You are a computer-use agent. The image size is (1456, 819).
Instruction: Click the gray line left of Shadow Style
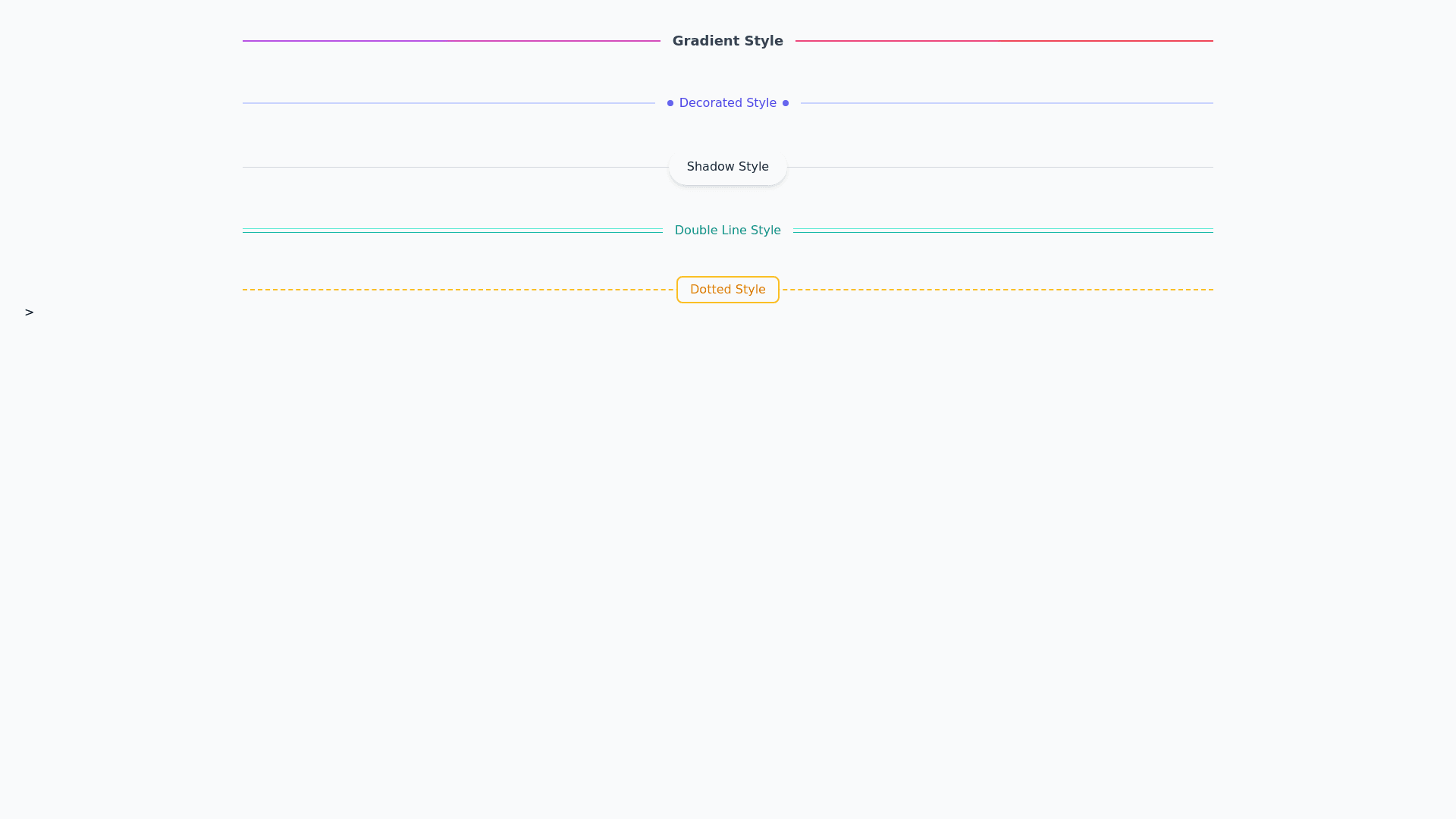[x=455, y=167]
